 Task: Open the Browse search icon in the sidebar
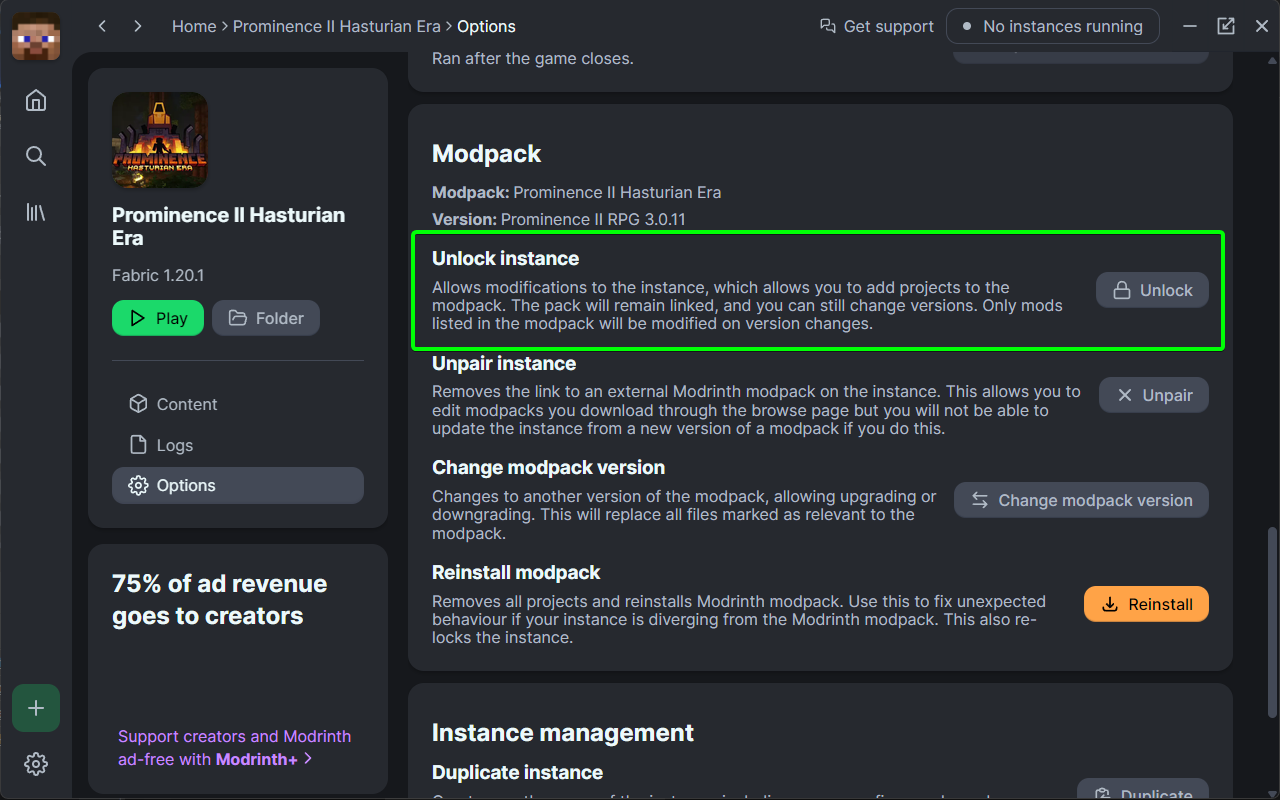point(36,156)
